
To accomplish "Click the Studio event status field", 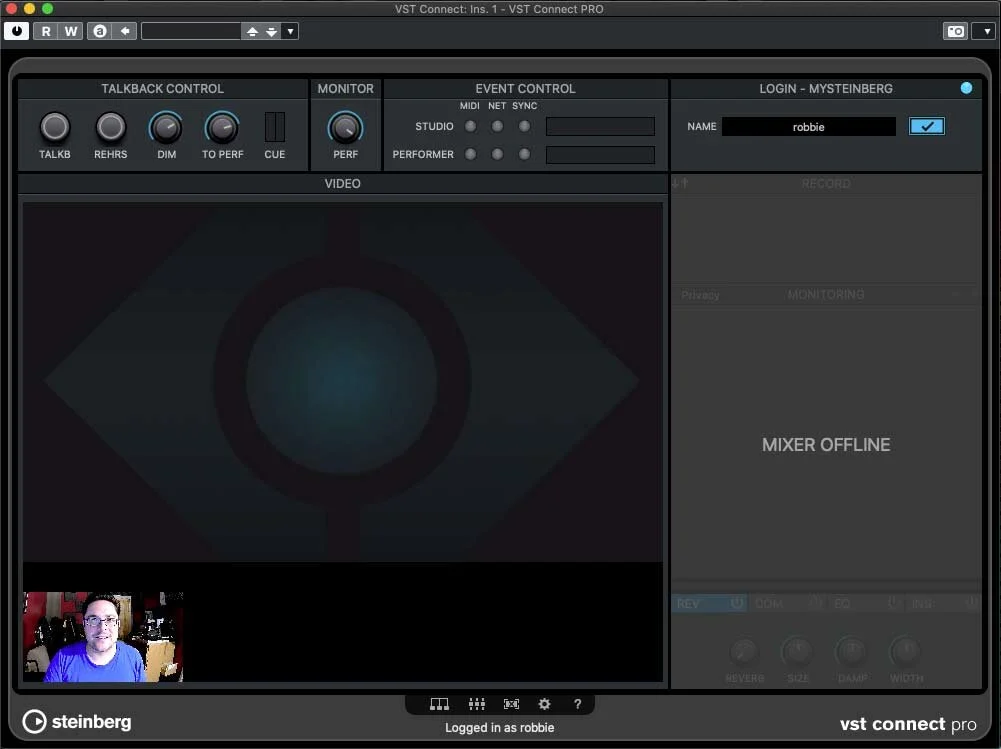I will (600, 126).
